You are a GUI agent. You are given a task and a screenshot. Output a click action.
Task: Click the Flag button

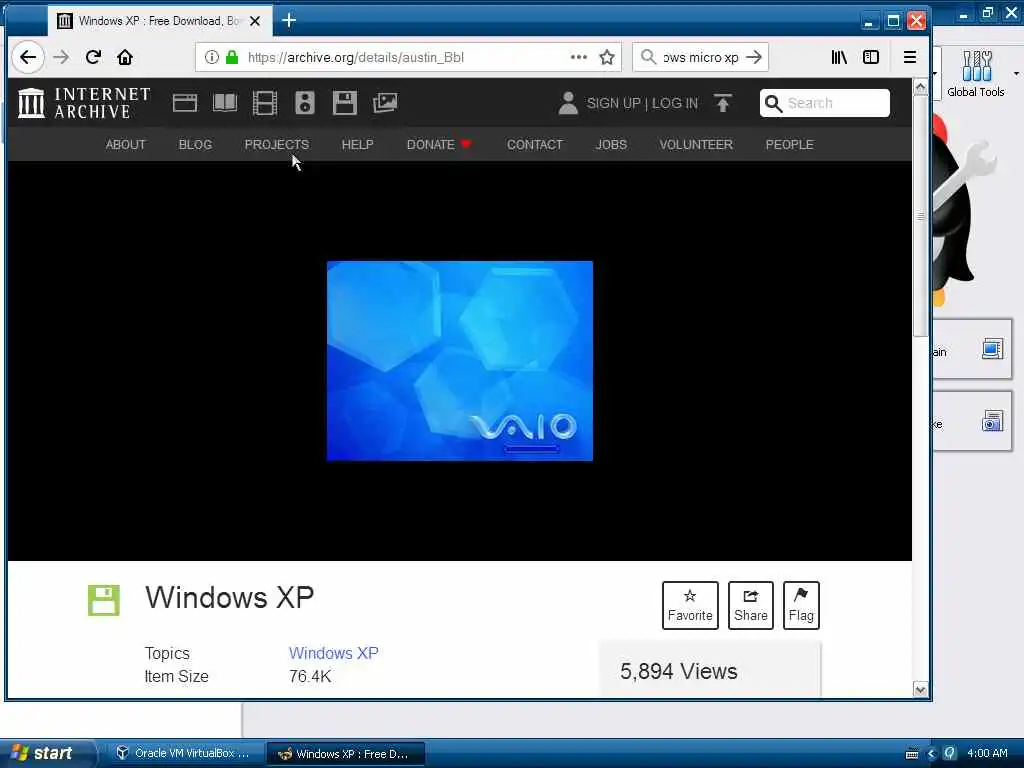pos(801,605)
